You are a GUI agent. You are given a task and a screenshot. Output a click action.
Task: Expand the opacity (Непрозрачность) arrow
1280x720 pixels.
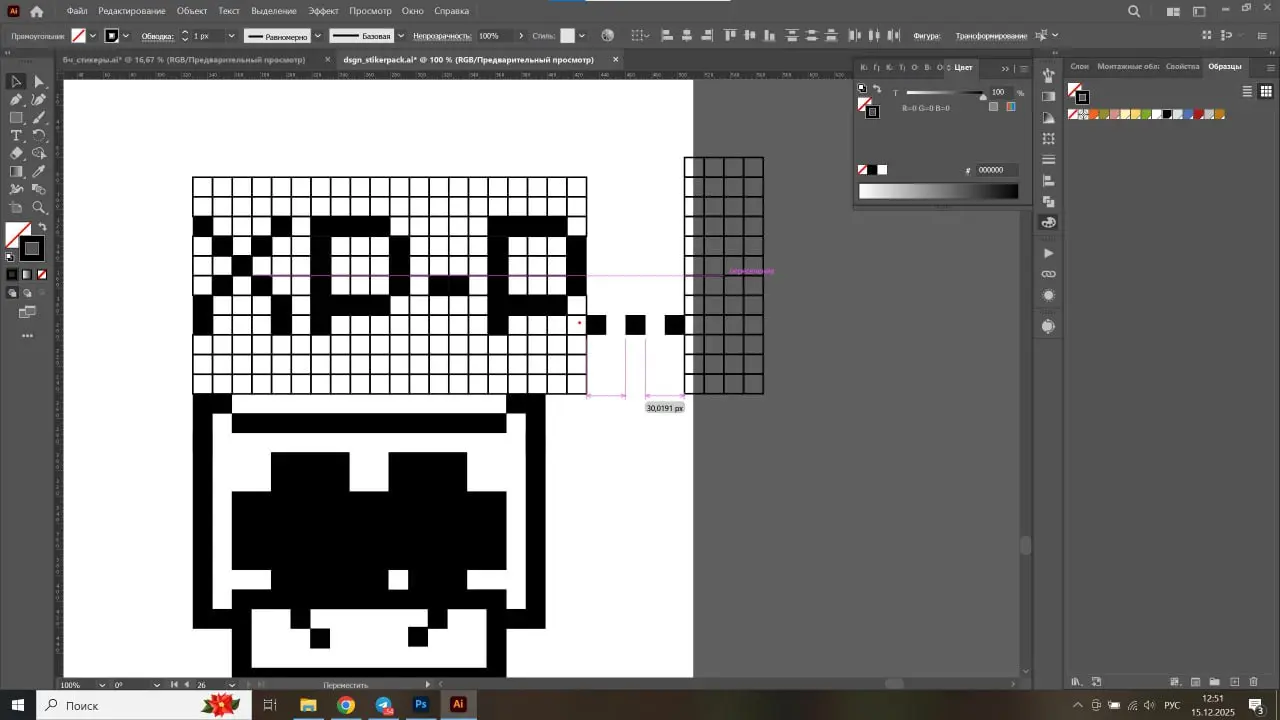click(520, 36)
